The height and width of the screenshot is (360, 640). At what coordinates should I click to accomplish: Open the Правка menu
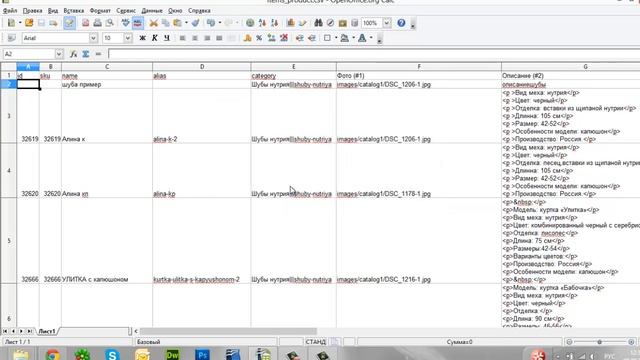tap(32, 11)
